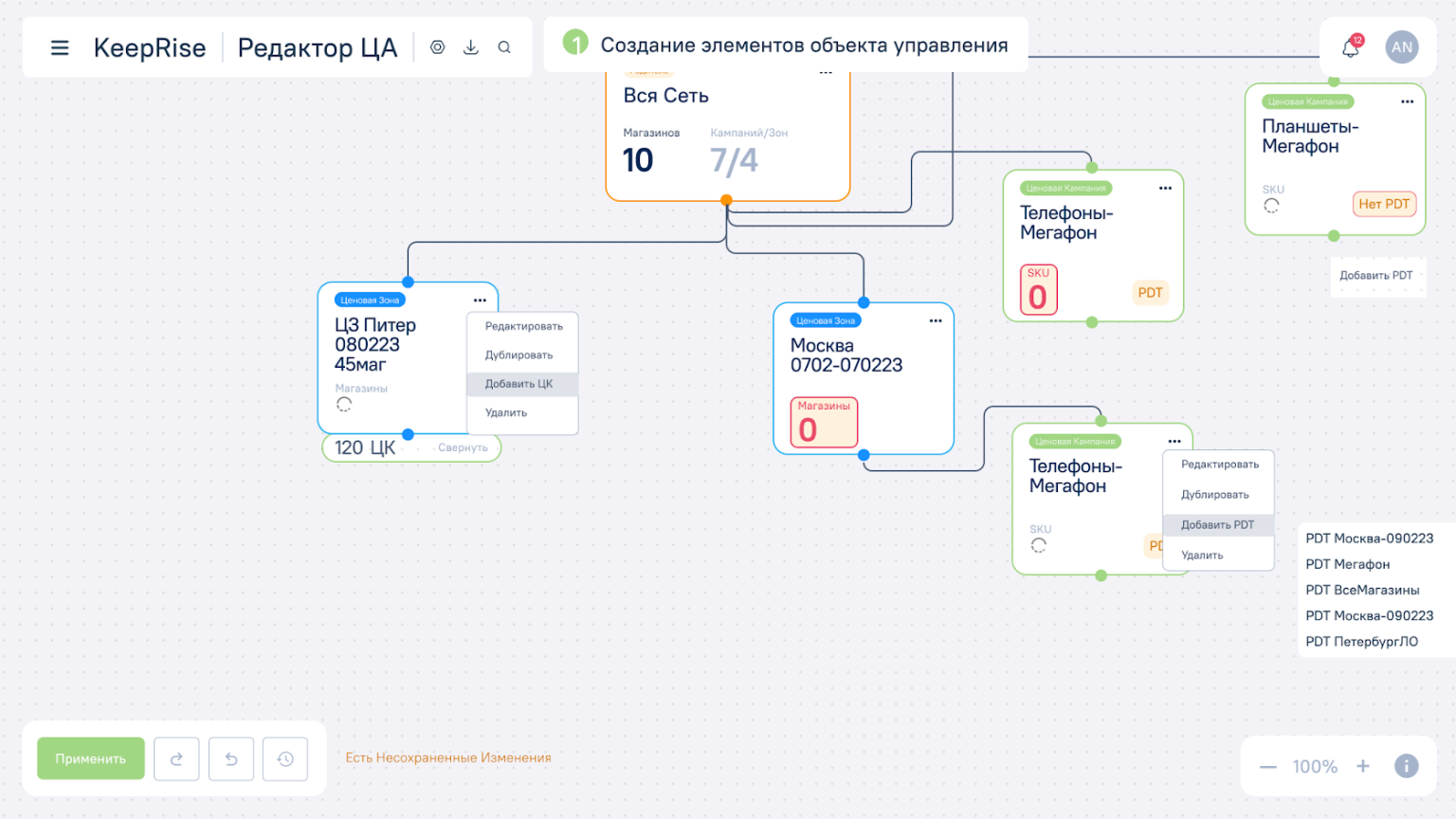The width and height of the screenshot is (1456, 819).
Task: Click the Добавить PDT button under Планшеты-Мегафон
Action: (x=1375, y=276)
